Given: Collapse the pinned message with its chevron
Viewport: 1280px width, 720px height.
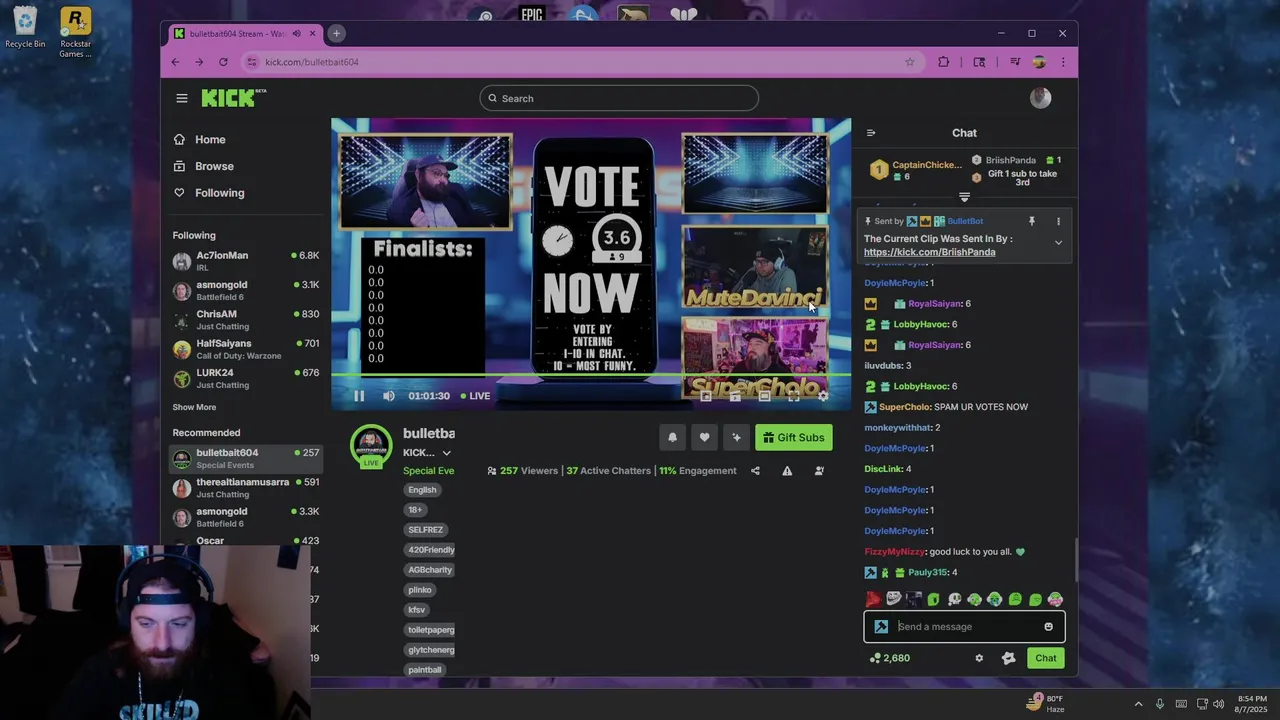Looking at the screenshot, I should coord(1058,243).
